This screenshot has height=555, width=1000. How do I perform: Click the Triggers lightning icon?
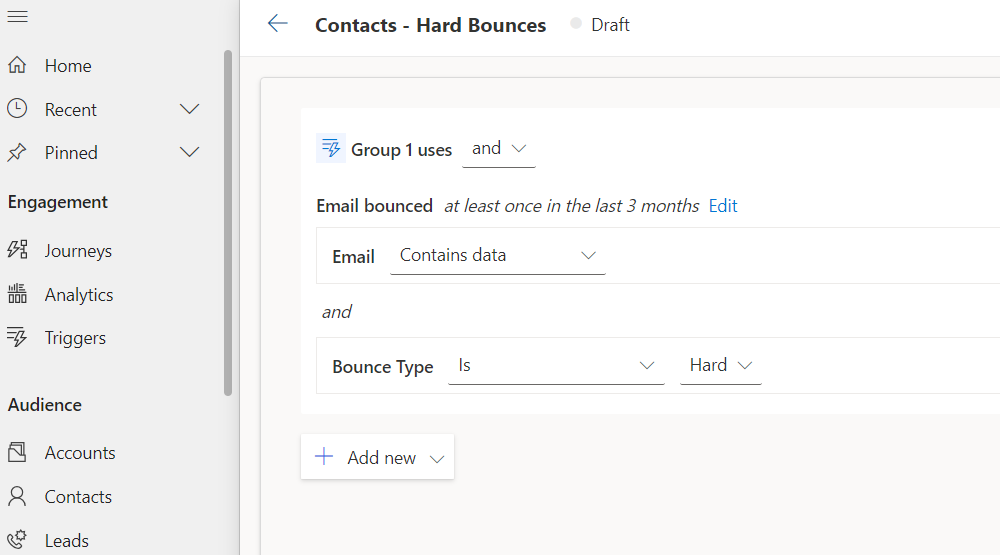tap(17, 337)
